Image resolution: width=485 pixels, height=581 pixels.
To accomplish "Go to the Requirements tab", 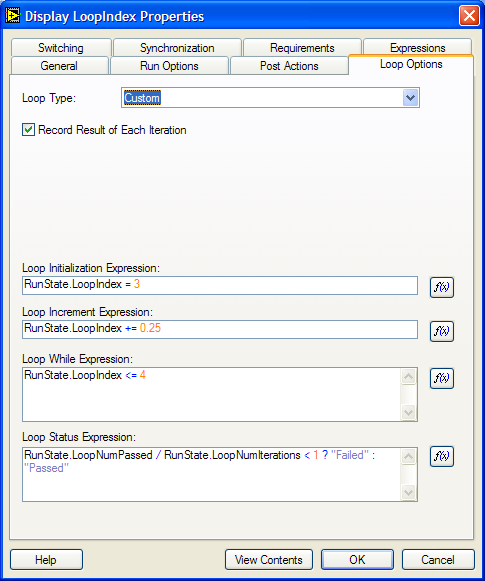I will (x=302, y=47).
